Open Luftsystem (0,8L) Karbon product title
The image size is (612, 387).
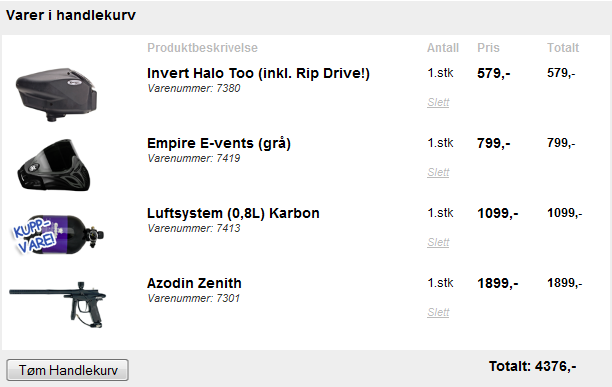click(233, 213)
